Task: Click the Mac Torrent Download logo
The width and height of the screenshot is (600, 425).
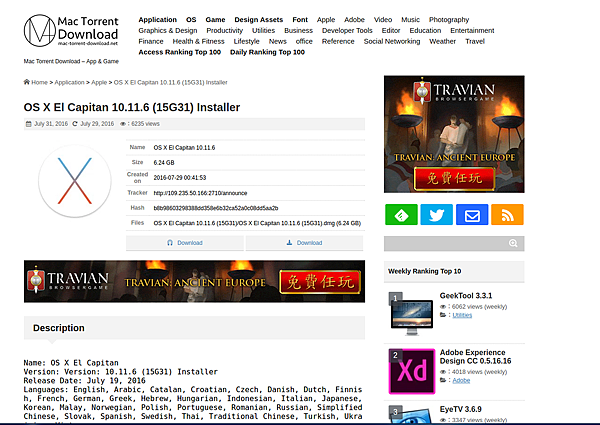Action: pos(71,31)
